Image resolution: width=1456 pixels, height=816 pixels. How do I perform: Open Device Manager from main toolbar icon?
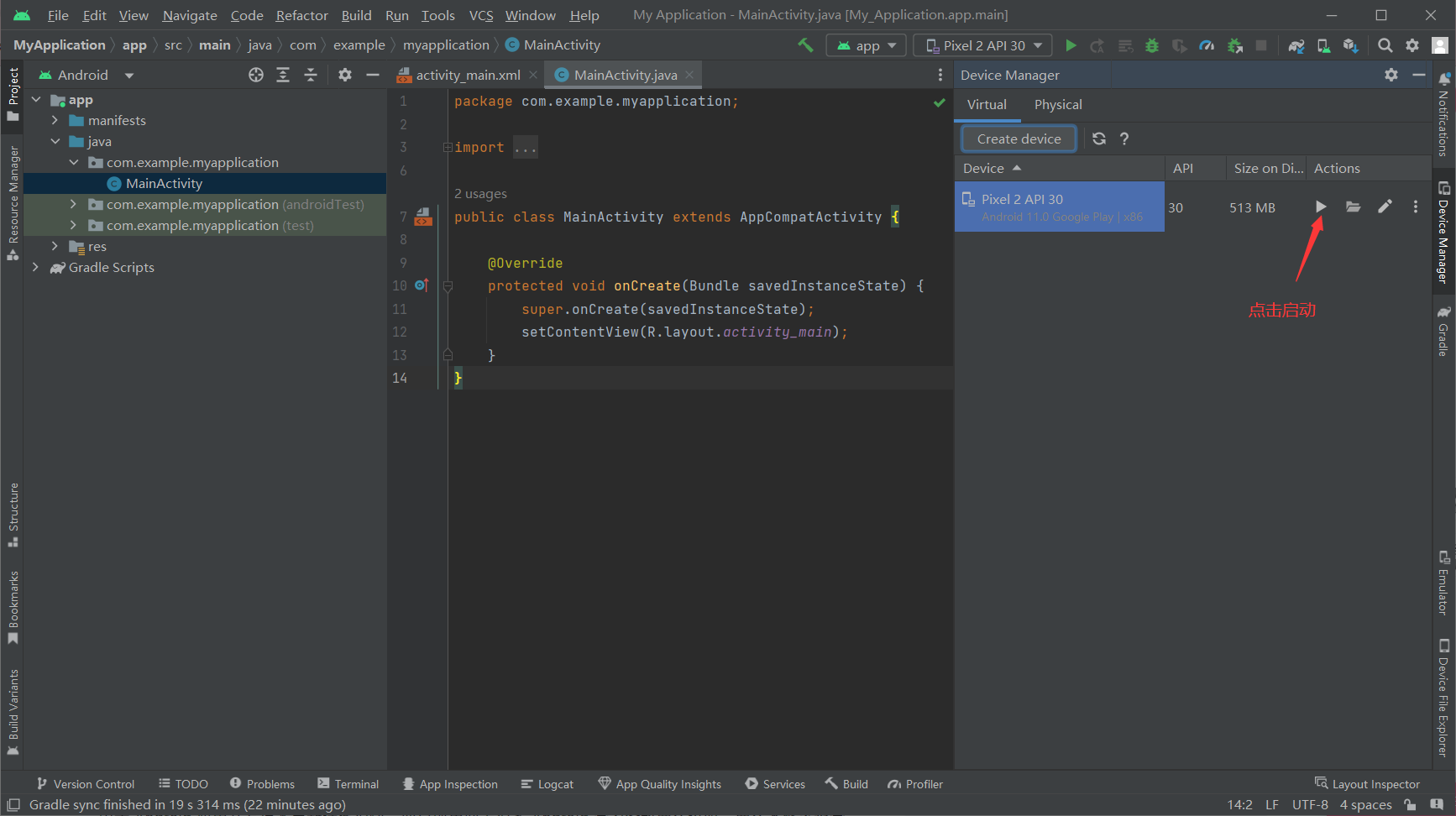[1323, 45]
